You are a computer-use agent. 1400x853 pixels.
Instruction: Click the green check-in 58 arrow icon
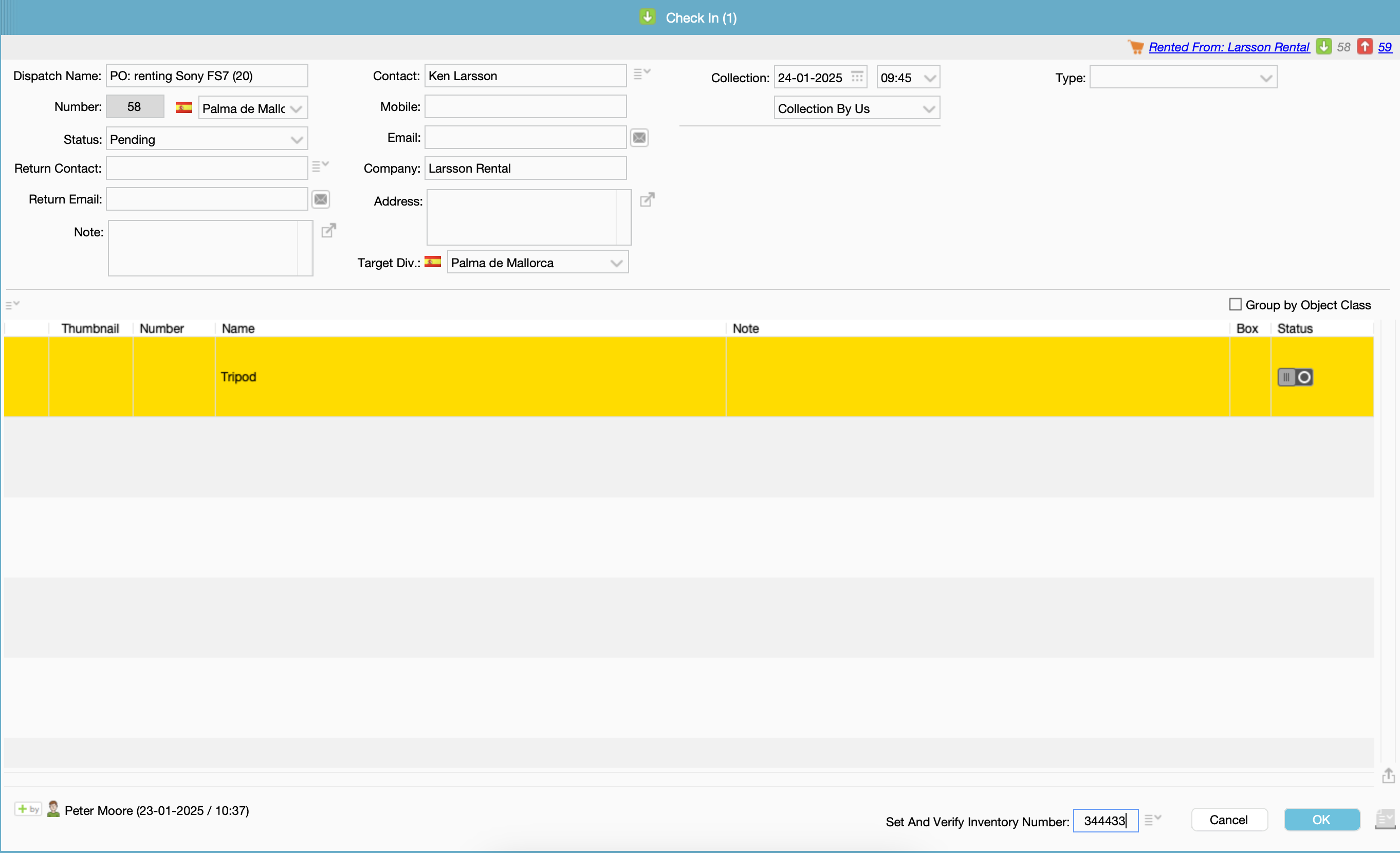point(1324,47)
